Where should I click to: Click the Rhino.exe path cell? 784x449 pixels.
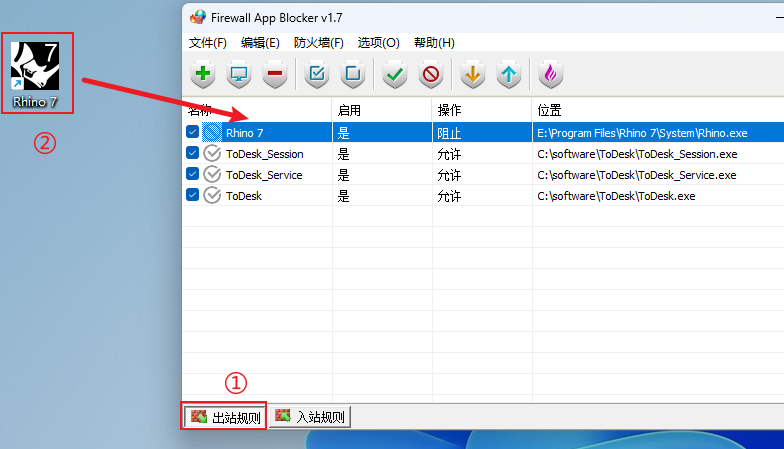coord(642,133)
